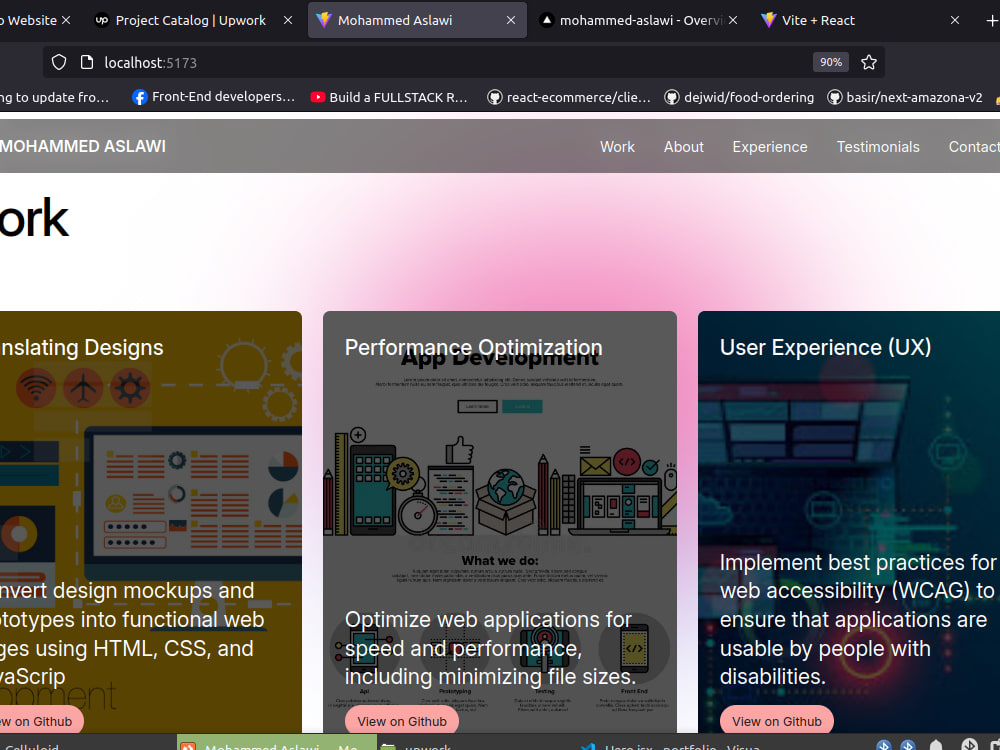Open a new browser tab
This screenshot has height=750, width=1000.
[x=992, y=20]
